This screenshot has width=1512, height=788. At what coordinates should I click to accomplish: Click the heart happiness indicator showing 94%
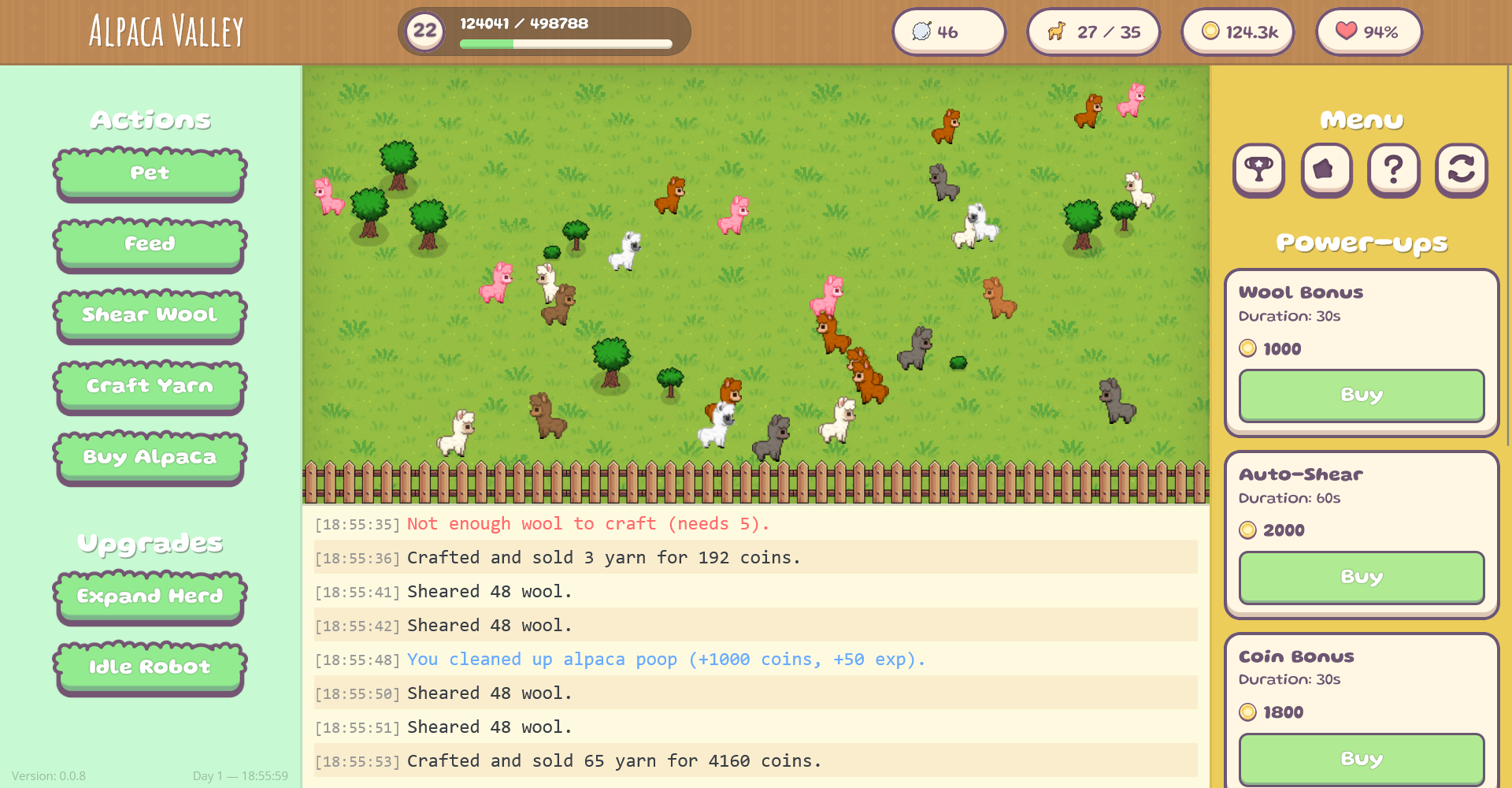[x=1369, y=32]
